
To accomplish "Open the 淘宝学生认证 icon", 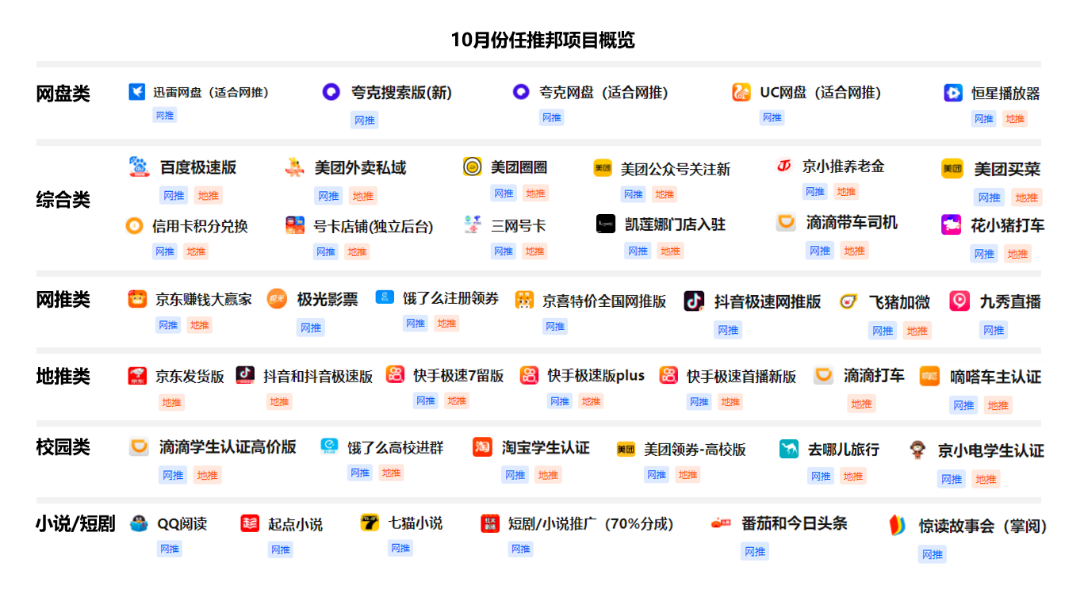I will (482, 447).
